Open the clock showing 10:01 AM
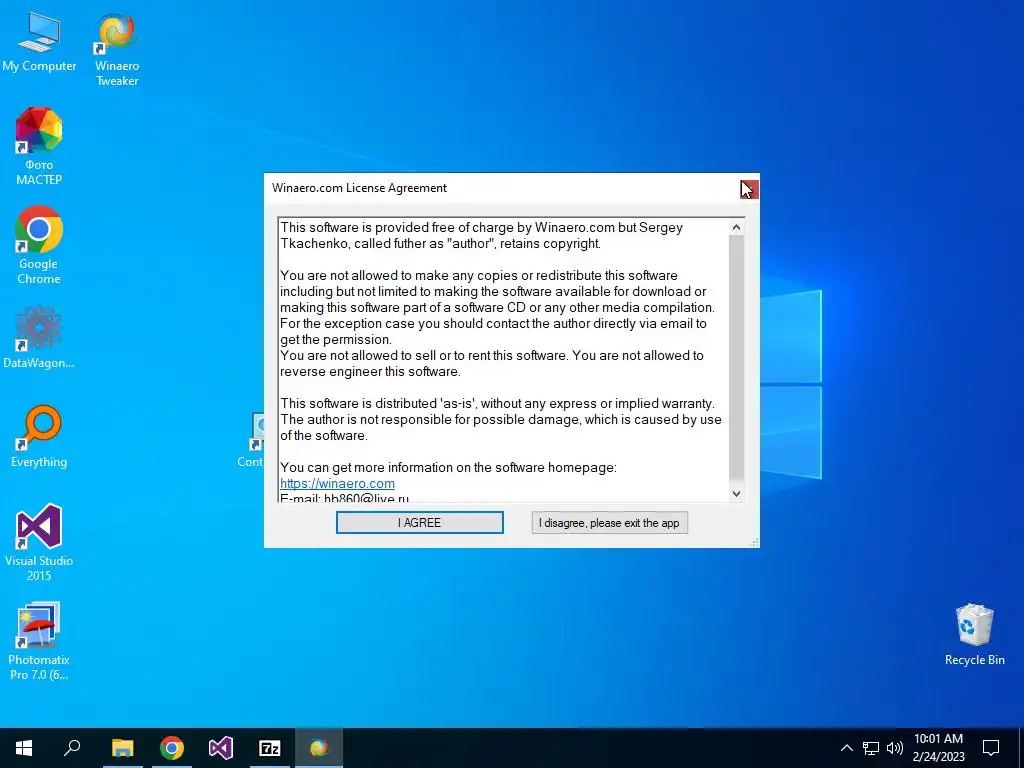1024x768 pixels. (938, 748)
